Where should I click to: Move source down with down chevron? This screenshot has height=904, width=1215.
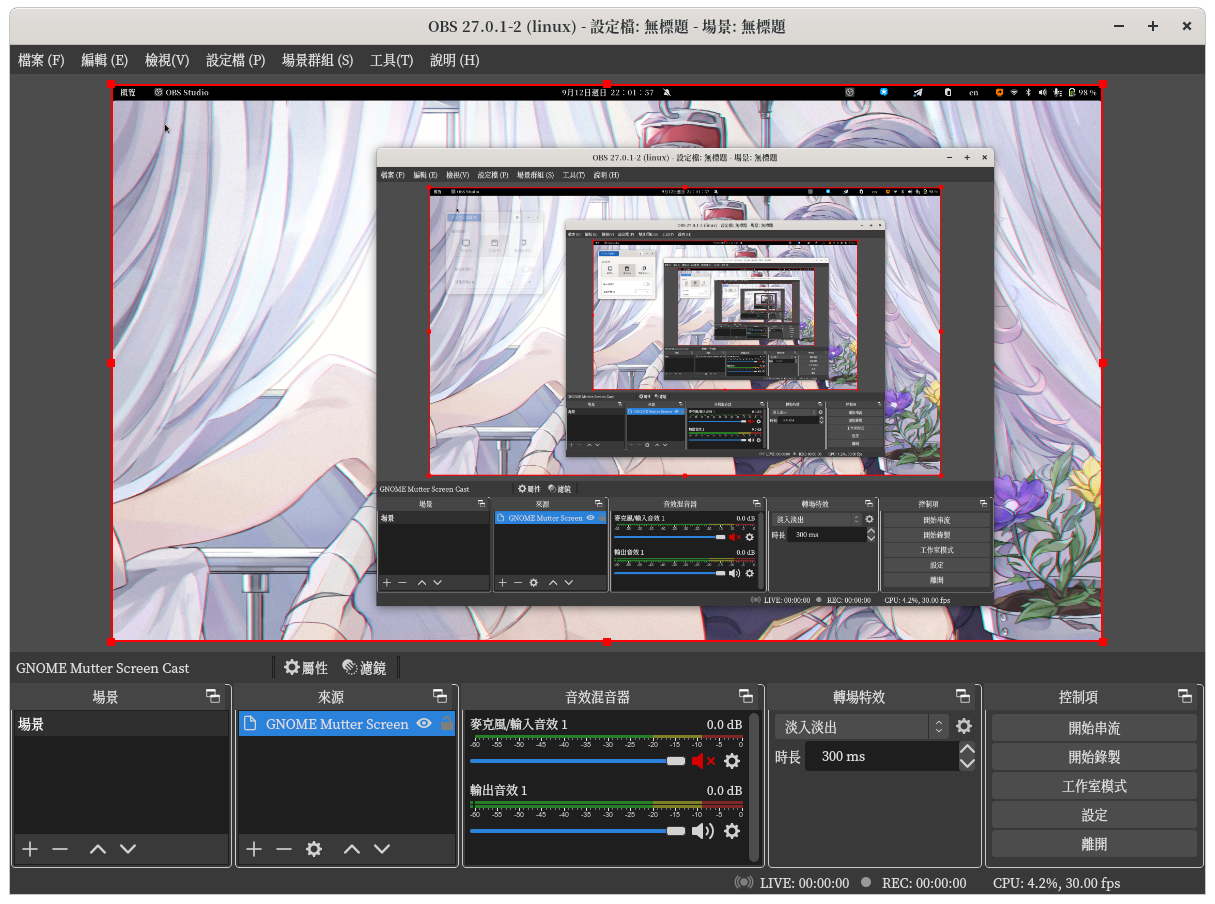[382, 849]
